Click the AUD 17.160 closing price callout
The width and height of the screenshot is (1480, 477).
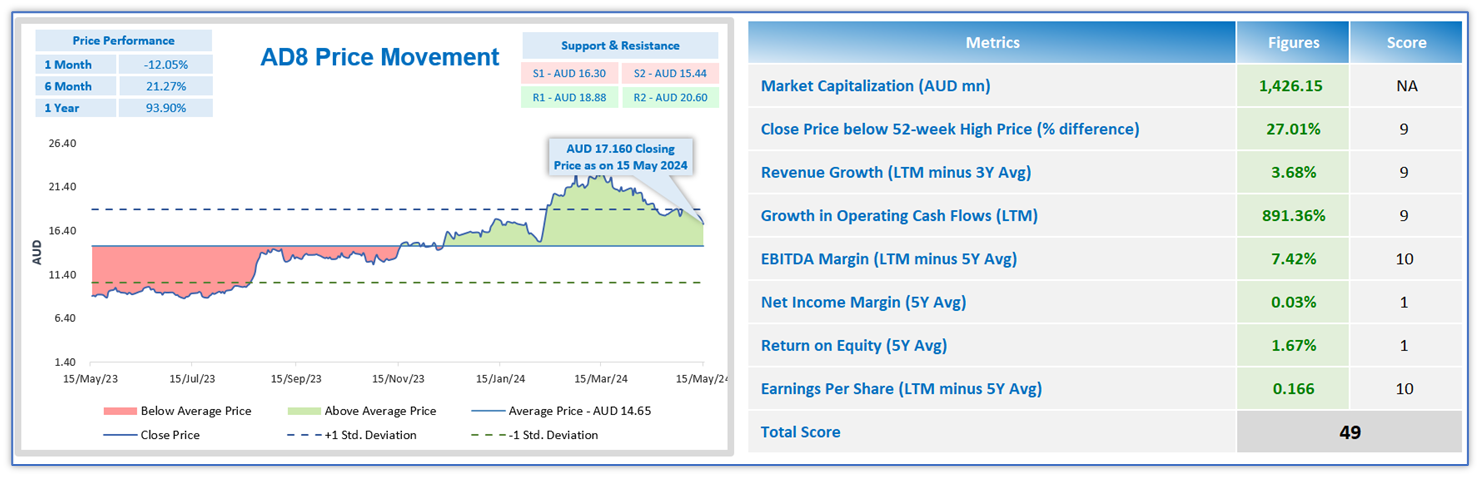coord(622,157)
